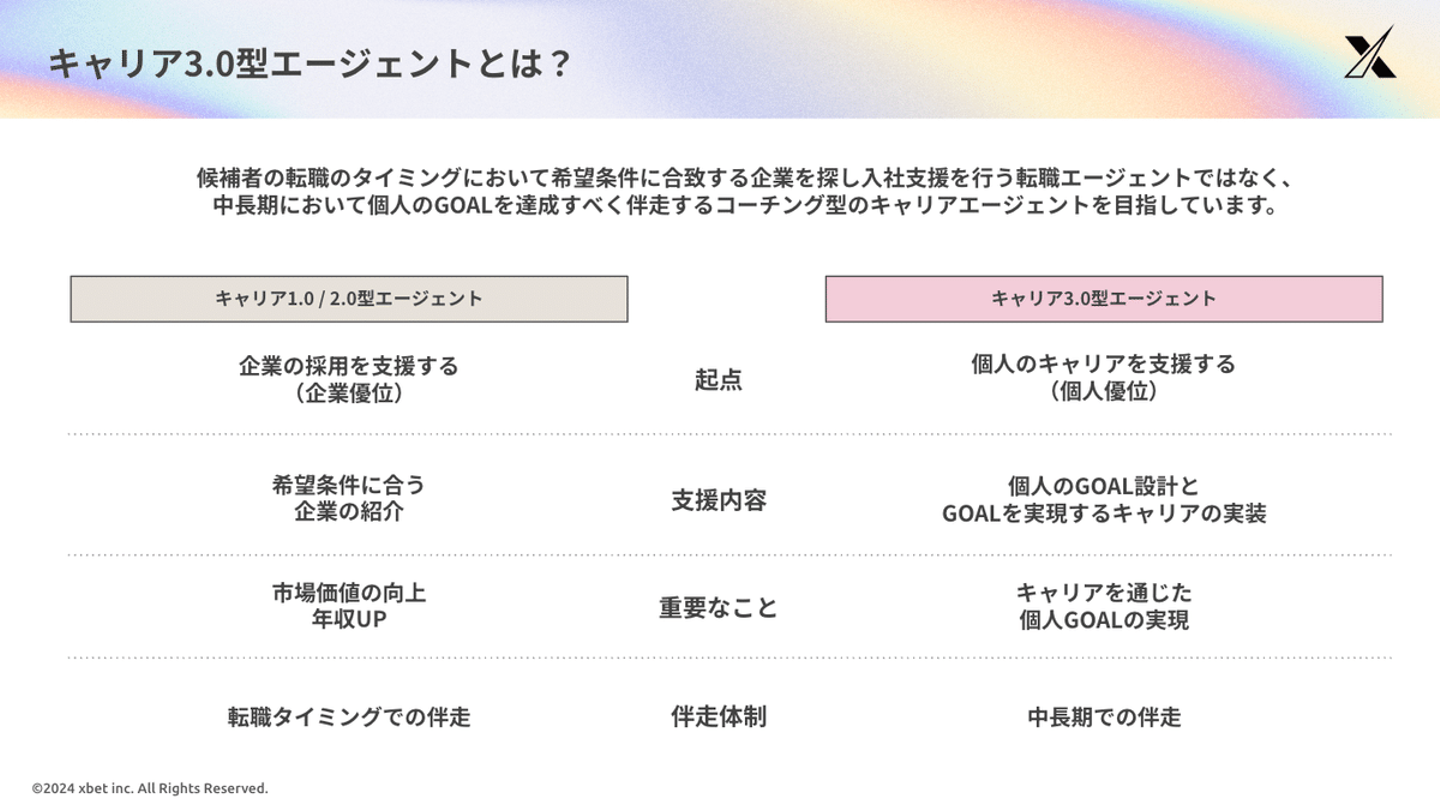Click the X logo in the top-right corner
Screen dimensions: 1440x810
(1369, 52)
